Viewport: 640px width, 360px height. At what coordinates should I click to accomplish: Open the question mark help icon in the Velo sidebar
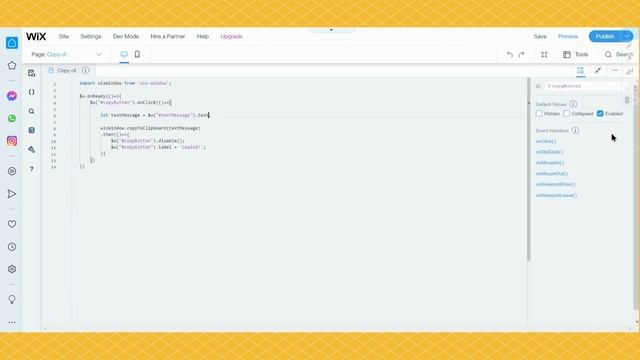32,169
